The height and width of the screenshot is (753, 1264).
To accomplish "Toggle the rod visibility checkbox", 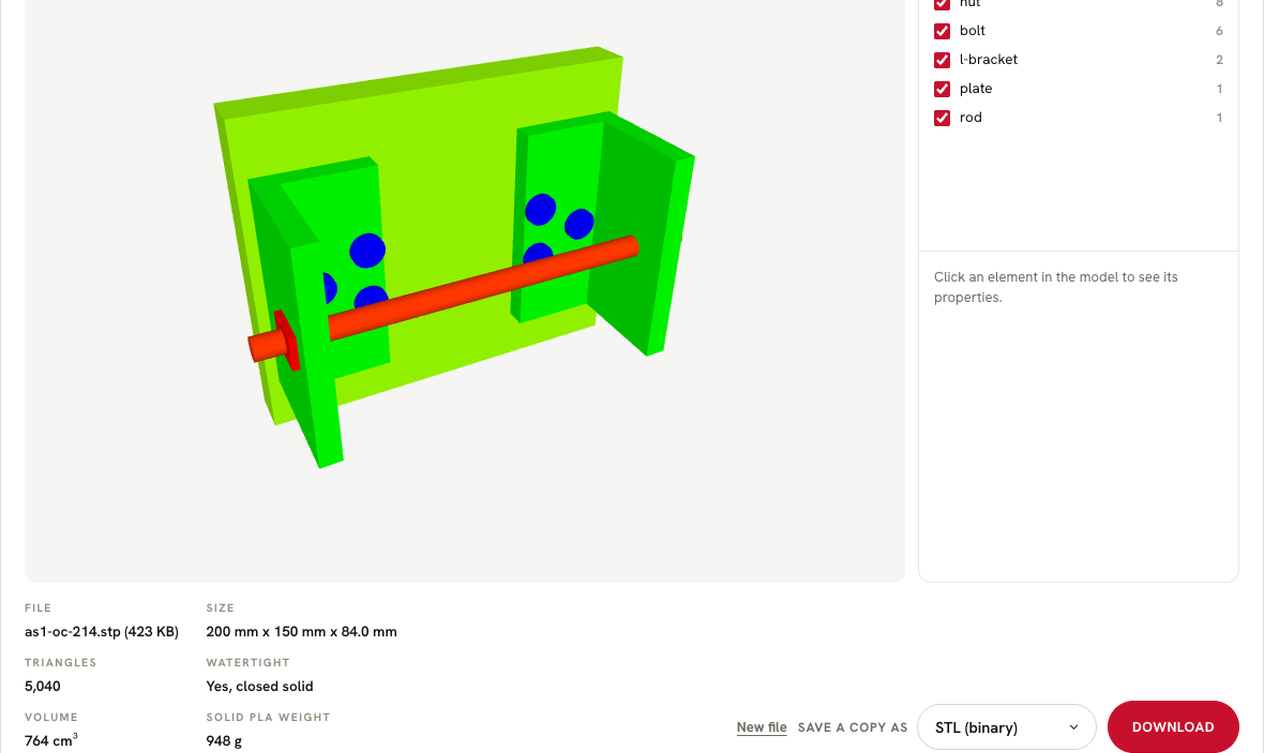I will 942,118.
